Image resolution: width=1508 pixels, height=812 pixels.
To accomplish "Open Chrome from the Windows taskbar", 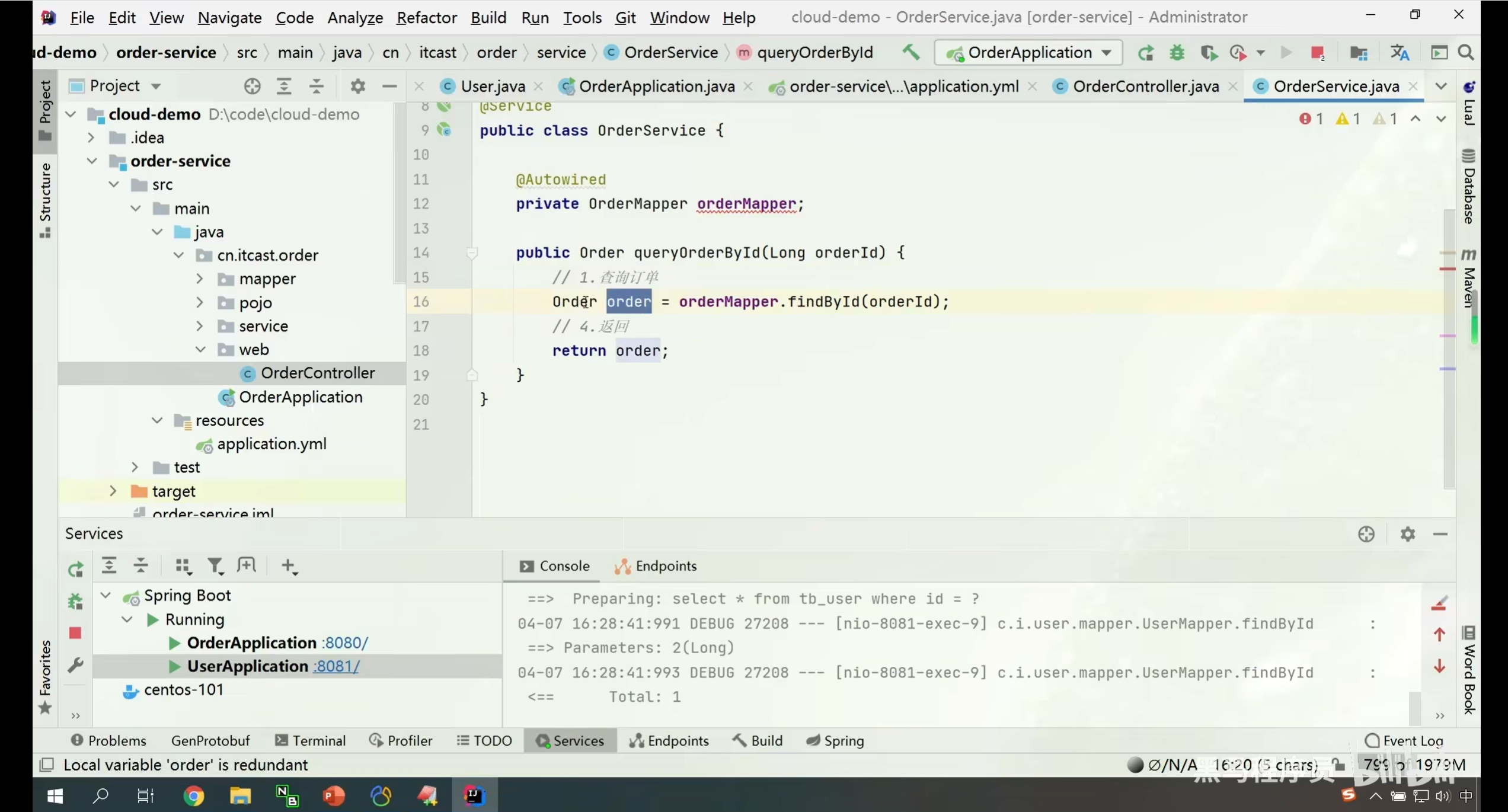I will tap(193, 795).
